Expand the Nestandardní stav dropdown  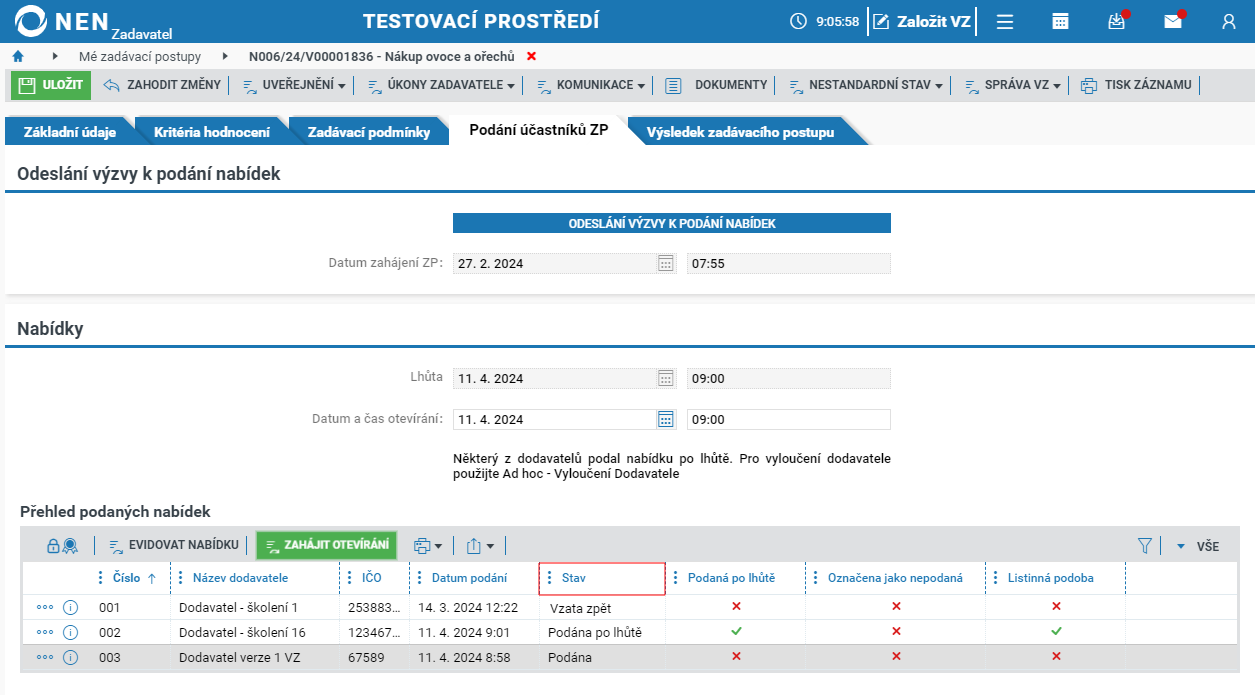click(x=865, y=85)
